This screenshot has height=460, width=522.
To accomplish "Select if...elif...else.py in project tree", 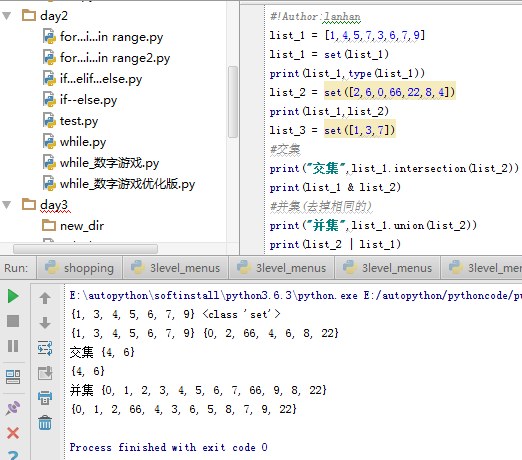I will [101, 79].
